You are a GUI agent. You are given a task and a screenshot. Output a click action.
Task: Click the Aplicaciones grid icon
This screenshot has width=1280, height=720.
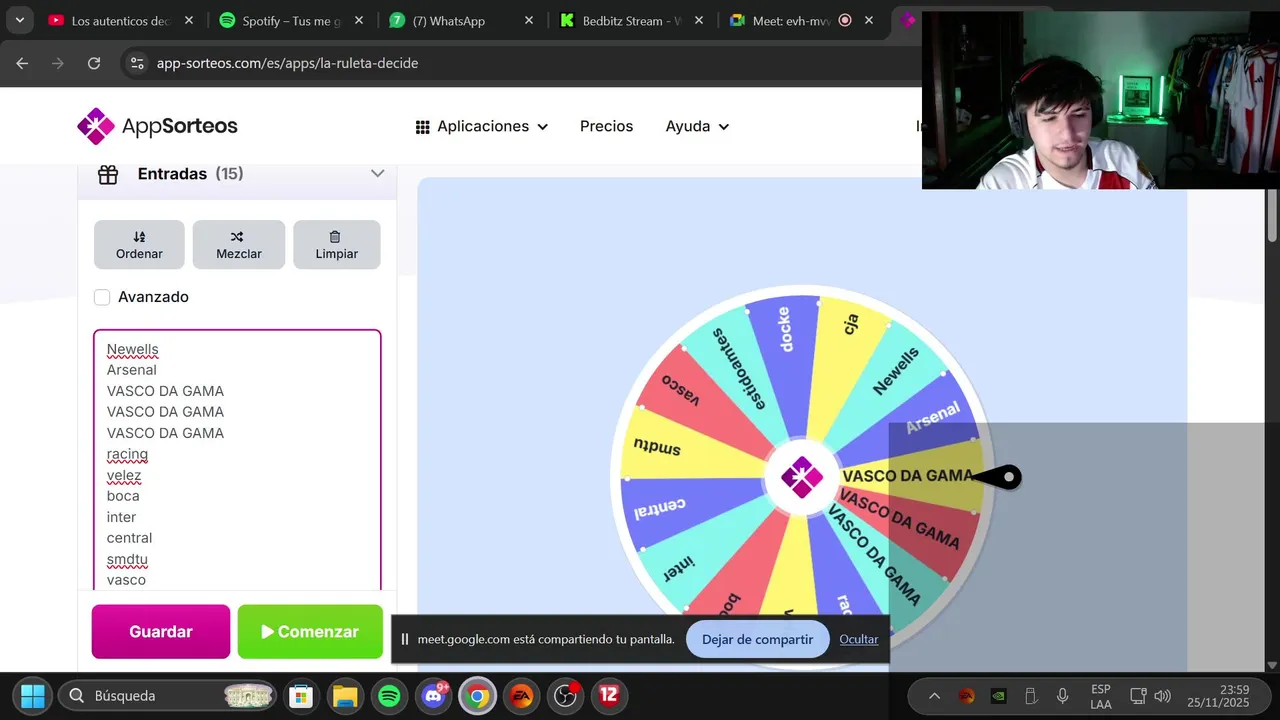click(423, 127)
